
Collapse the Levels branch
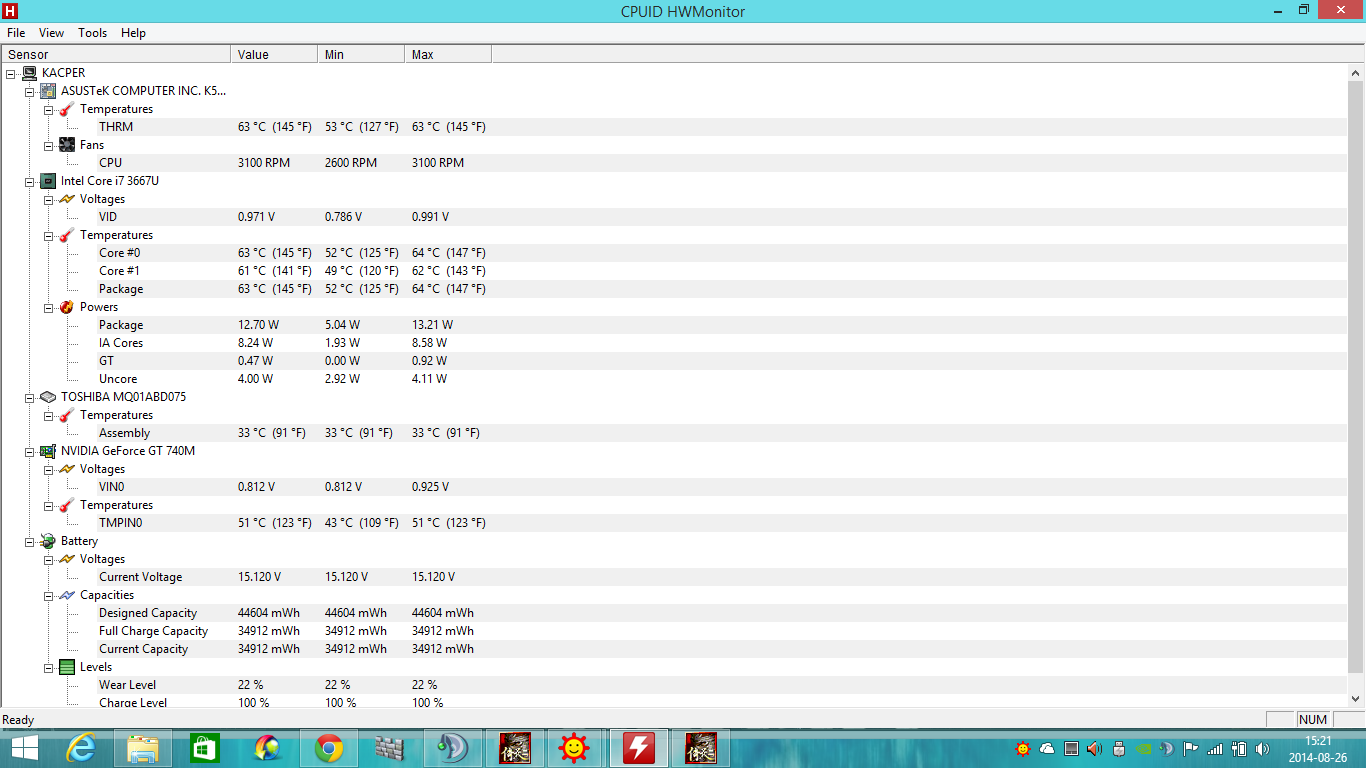point(48,667)
